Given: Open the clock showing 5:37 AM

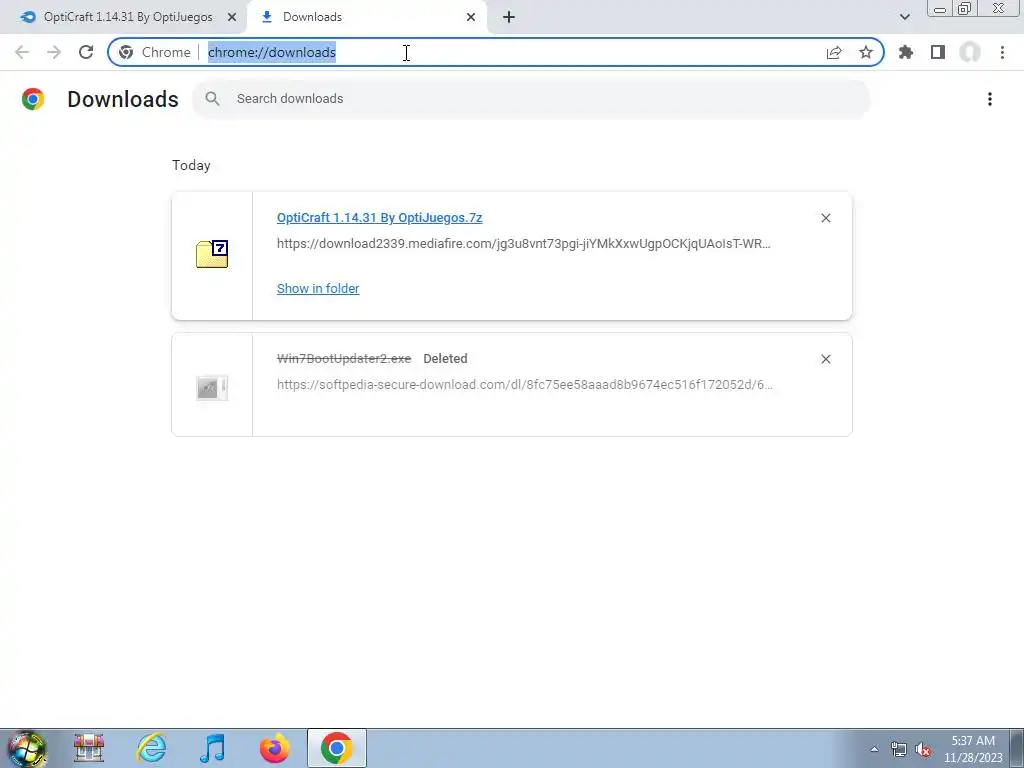Looking at the screenshot, I should tap(973, 749).
